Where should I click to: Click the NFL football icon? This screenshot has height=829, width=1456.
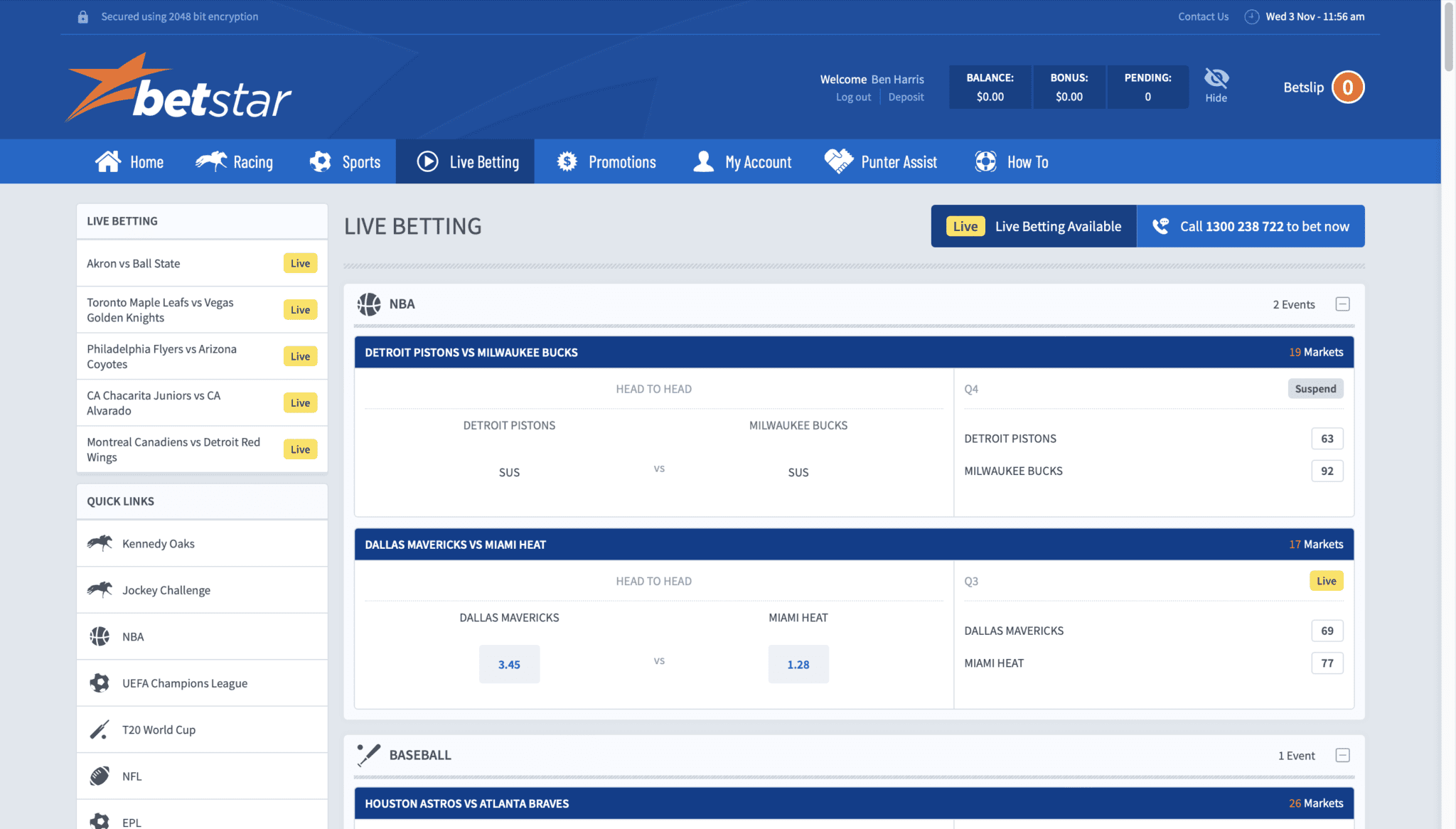point(100,776)
